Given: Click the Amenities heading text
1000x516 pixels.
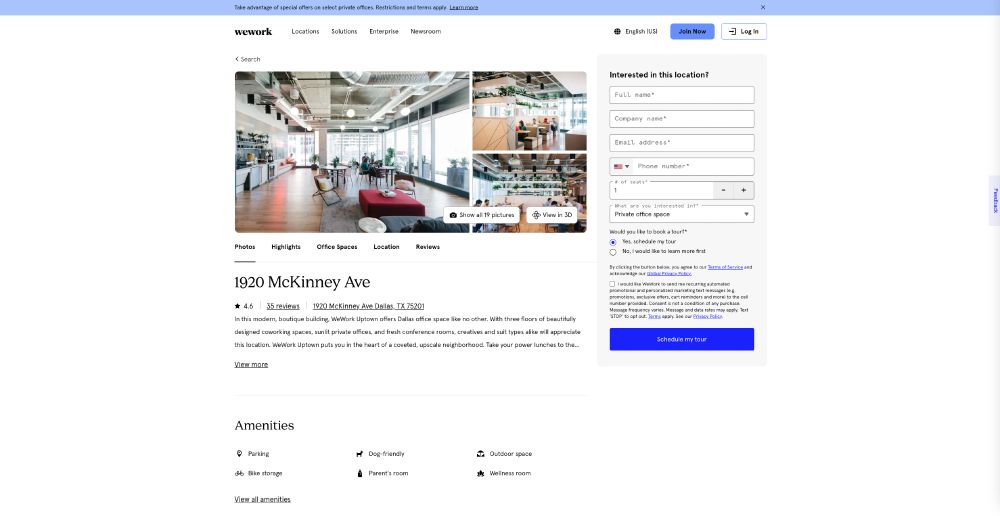Looking at the screenshot, I should point(264,425).
